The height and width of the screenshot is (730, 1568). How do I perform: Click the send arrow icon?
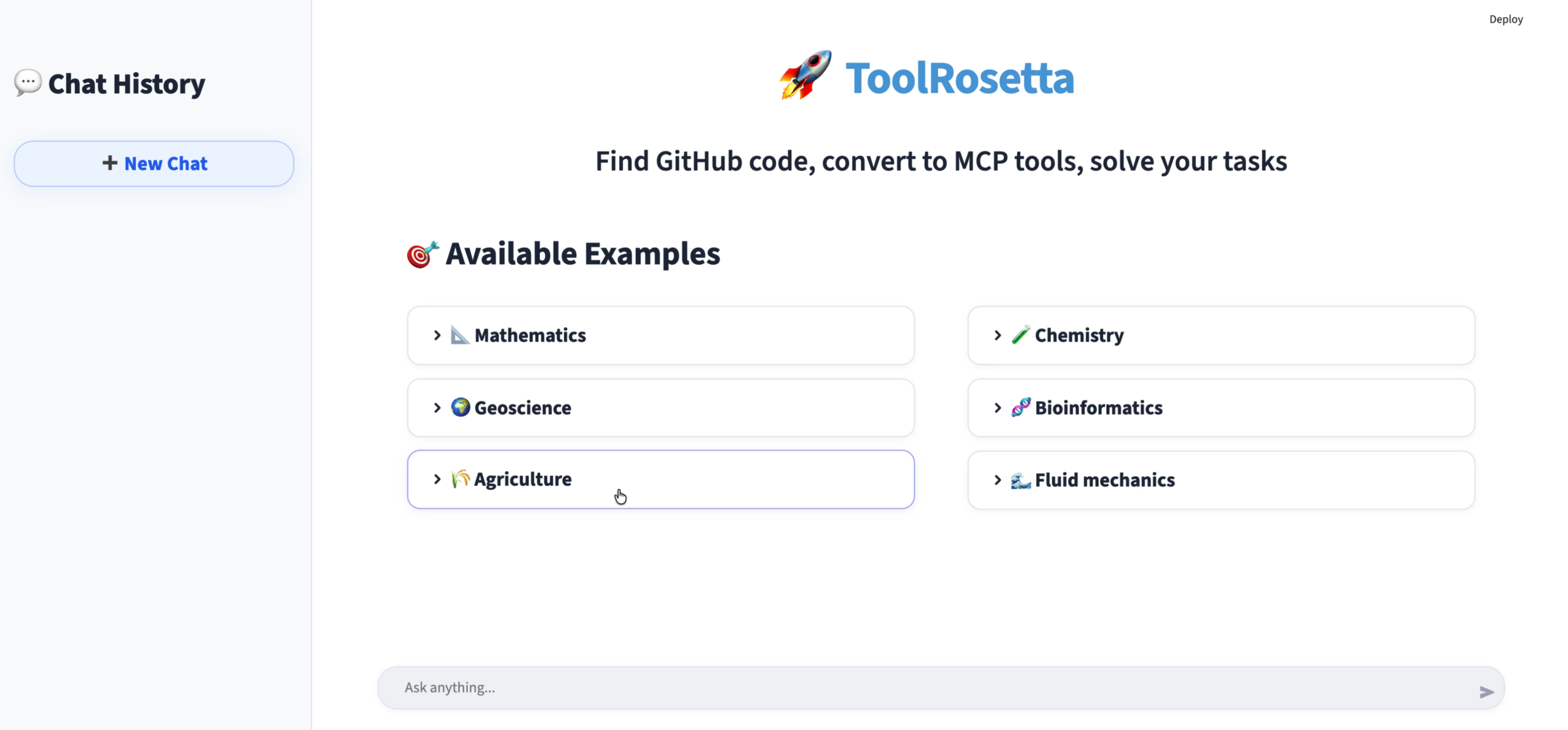[1486, 692]
